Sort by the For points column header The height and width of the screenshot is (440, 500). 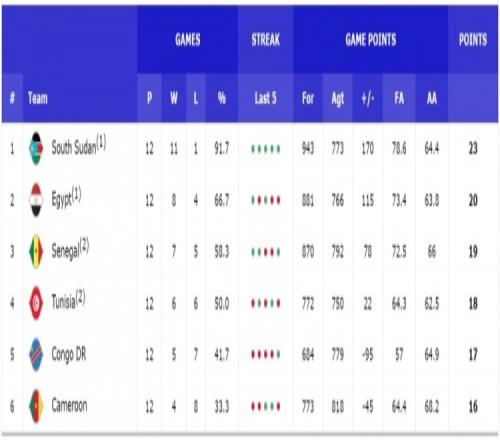coord(308,98)
